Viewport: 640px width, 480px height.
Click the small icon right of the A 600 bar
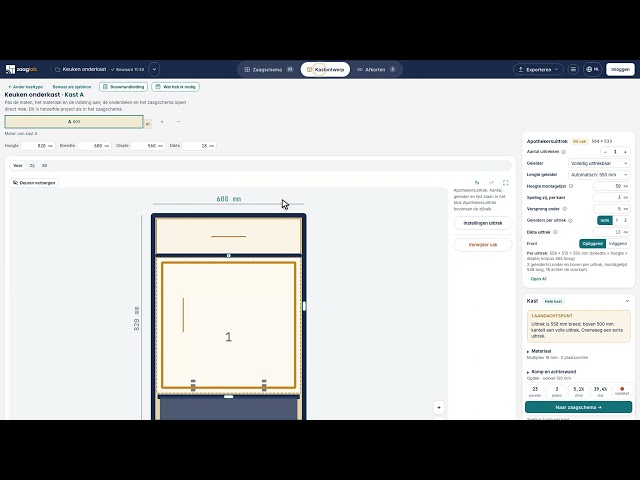click(148, 123)
